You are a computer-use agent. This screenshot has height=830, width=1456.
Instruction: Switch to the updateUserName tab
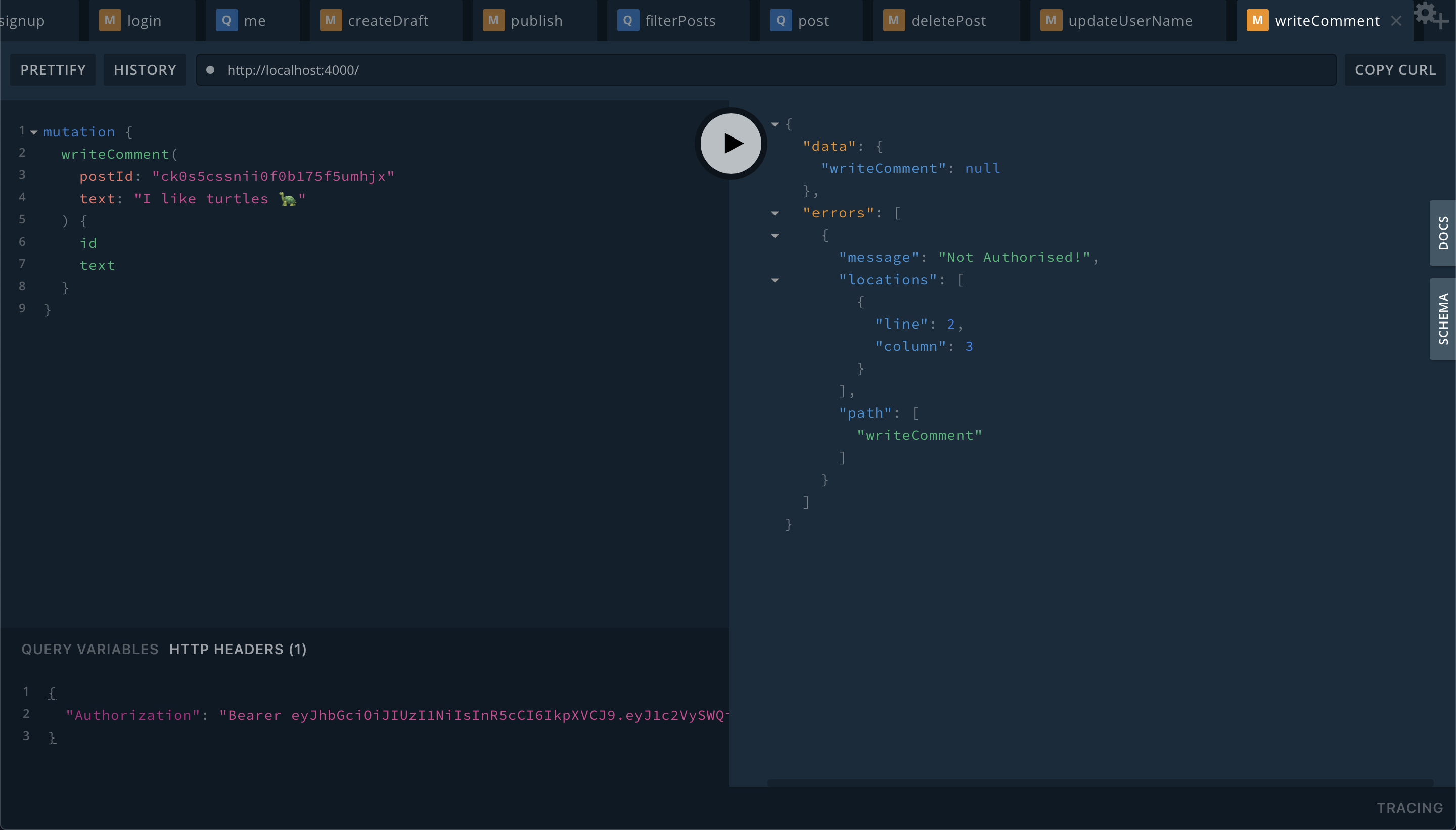(x=1129, y=21)
